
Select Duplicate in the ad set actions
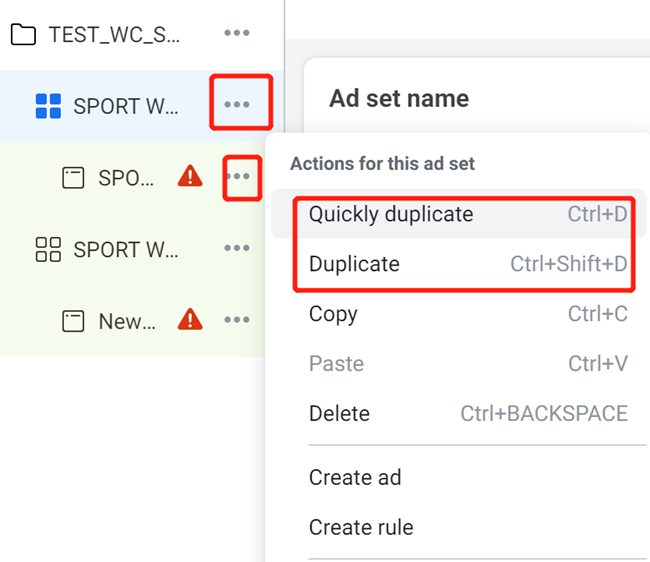[354, 264]
